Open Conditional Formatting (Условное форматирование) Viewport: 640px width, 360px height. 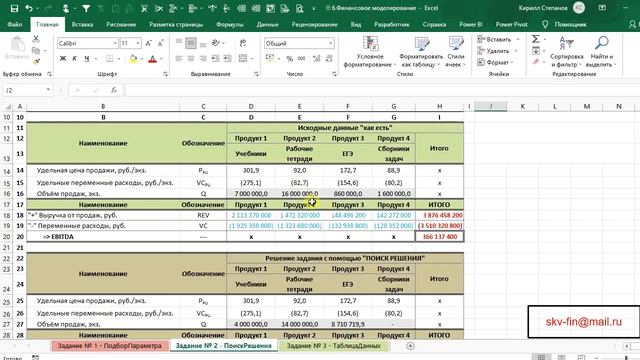coord(370,51)
